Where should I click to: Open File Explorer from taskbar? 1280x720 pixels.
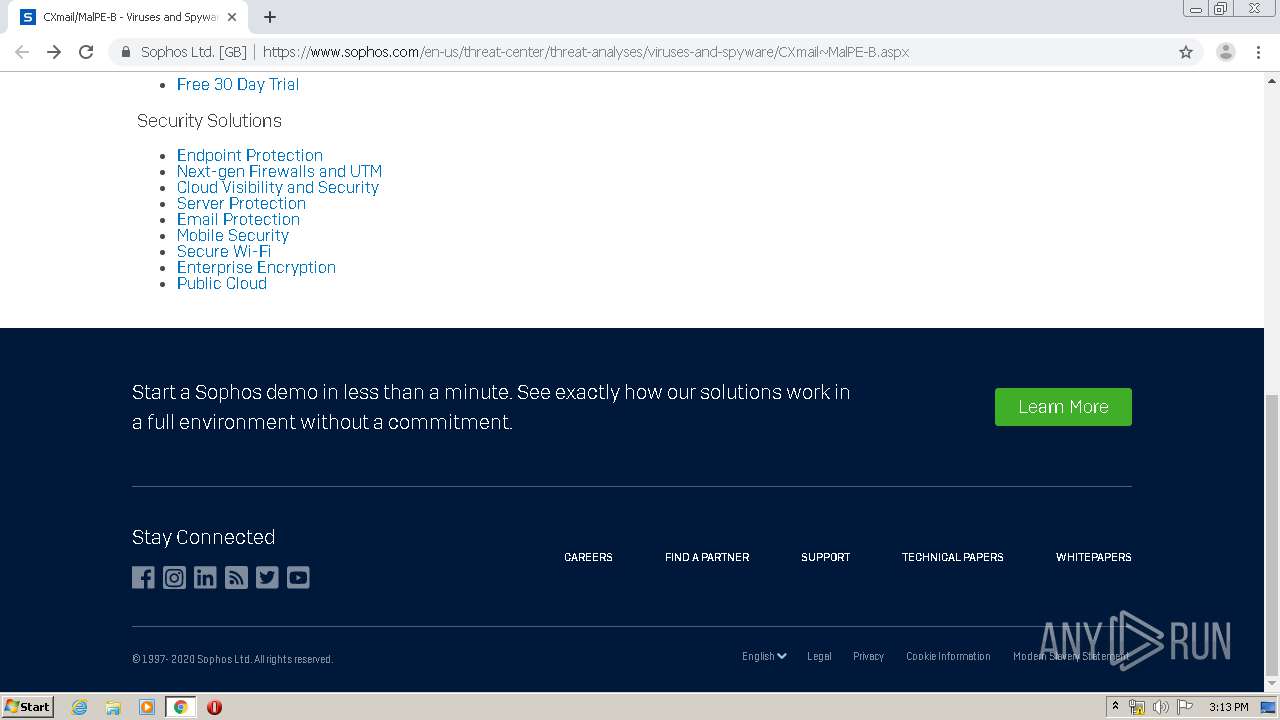pyautogui.click(x=113, y=707)
